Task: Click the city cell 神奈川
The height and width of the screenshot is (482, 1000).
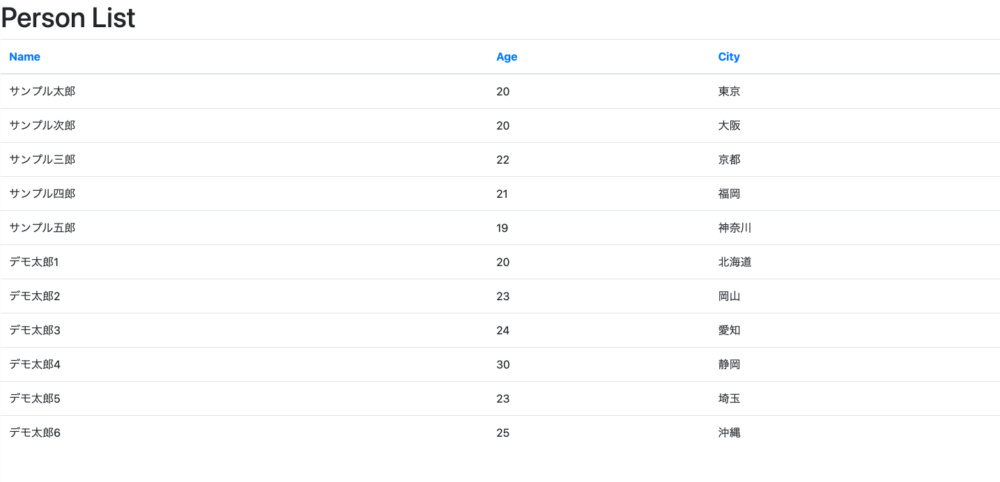Action: coord(735,228)
